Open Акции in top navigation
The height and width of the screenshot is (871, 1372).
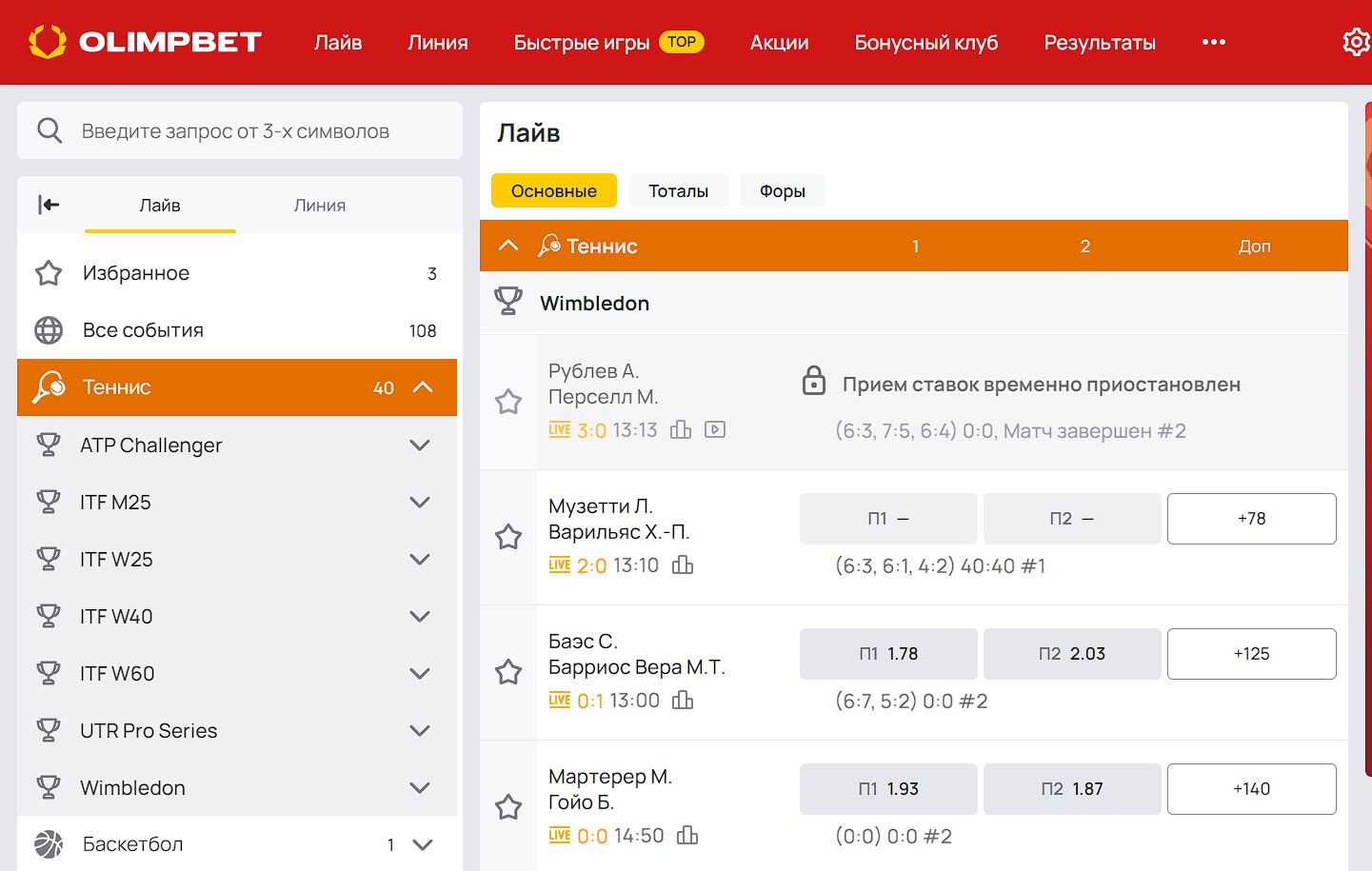[x=780, y=42]
